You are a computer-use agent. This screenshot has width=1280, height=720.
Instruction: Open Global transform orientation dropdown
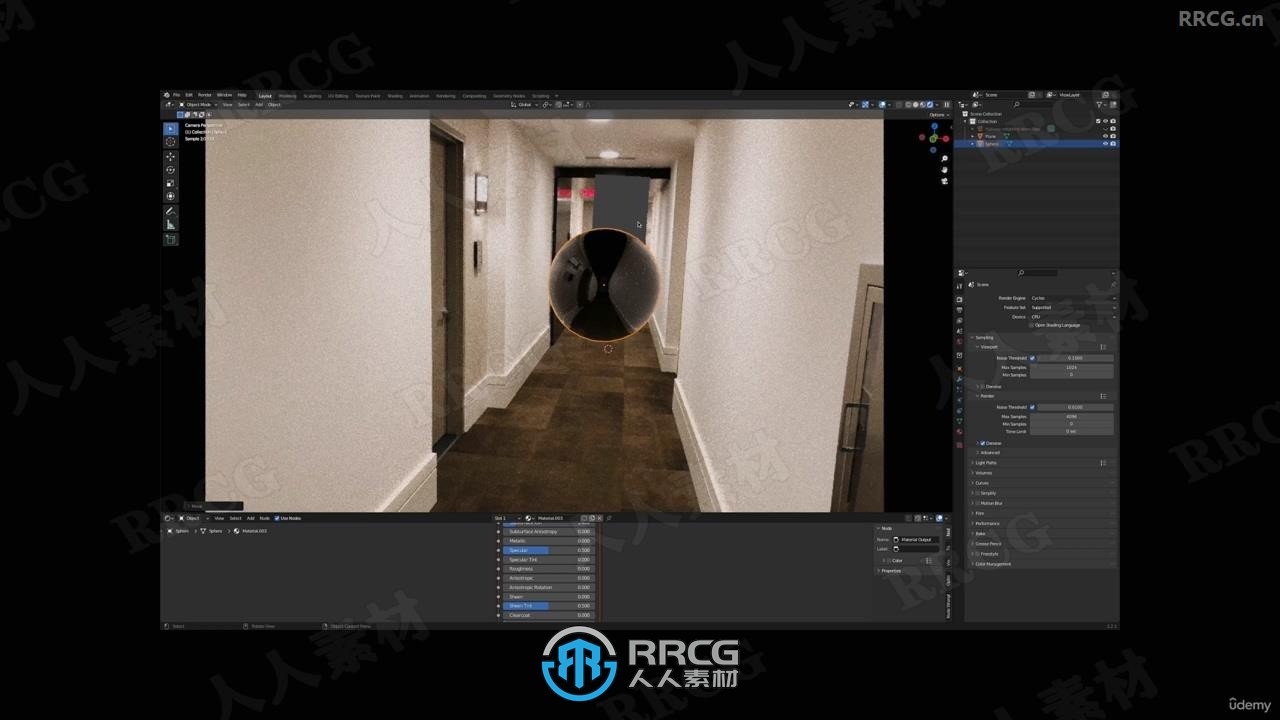(524, 104)
